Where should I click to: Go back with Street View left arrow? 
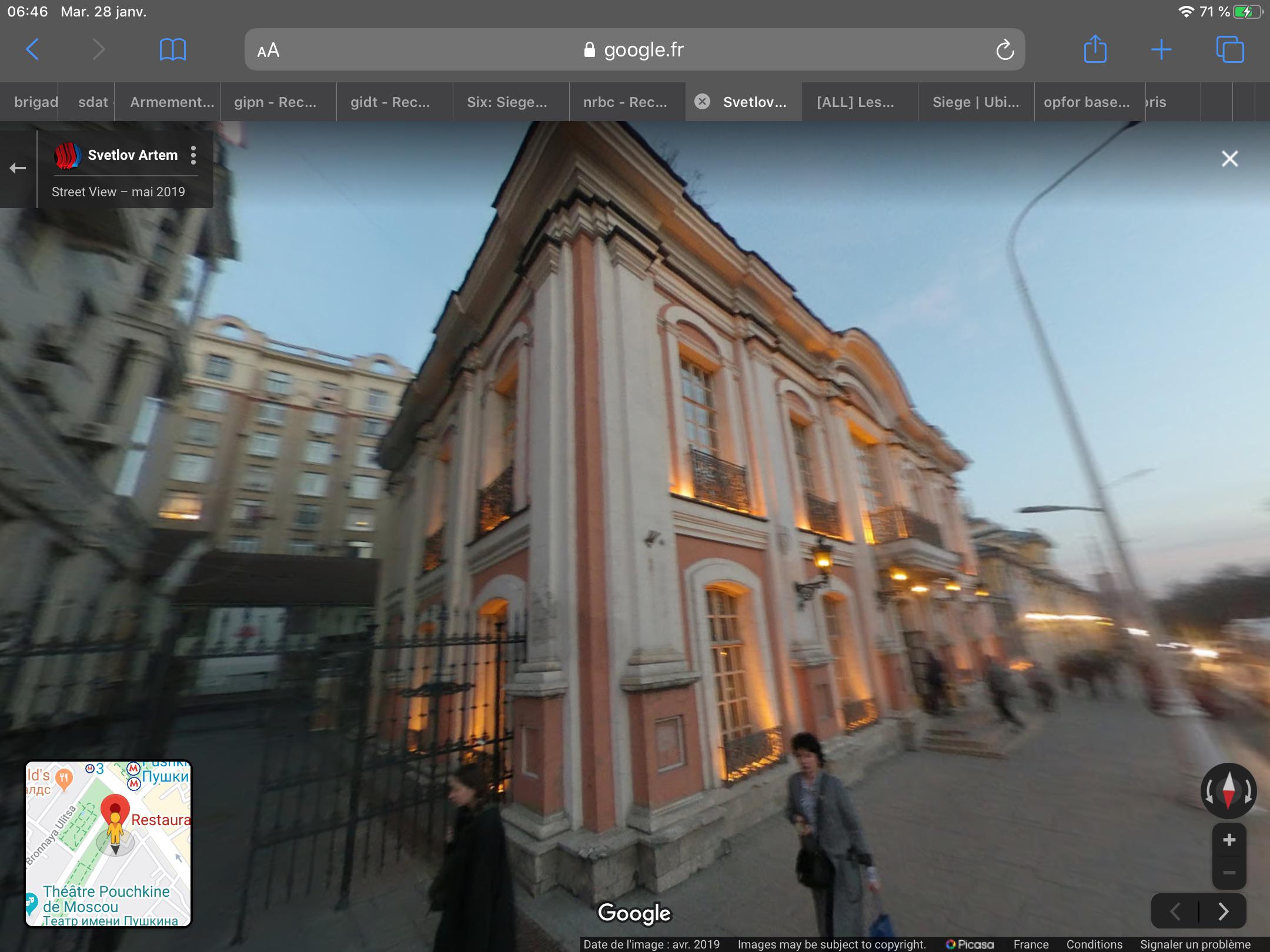pyautogui.click(x=18, y=169)
